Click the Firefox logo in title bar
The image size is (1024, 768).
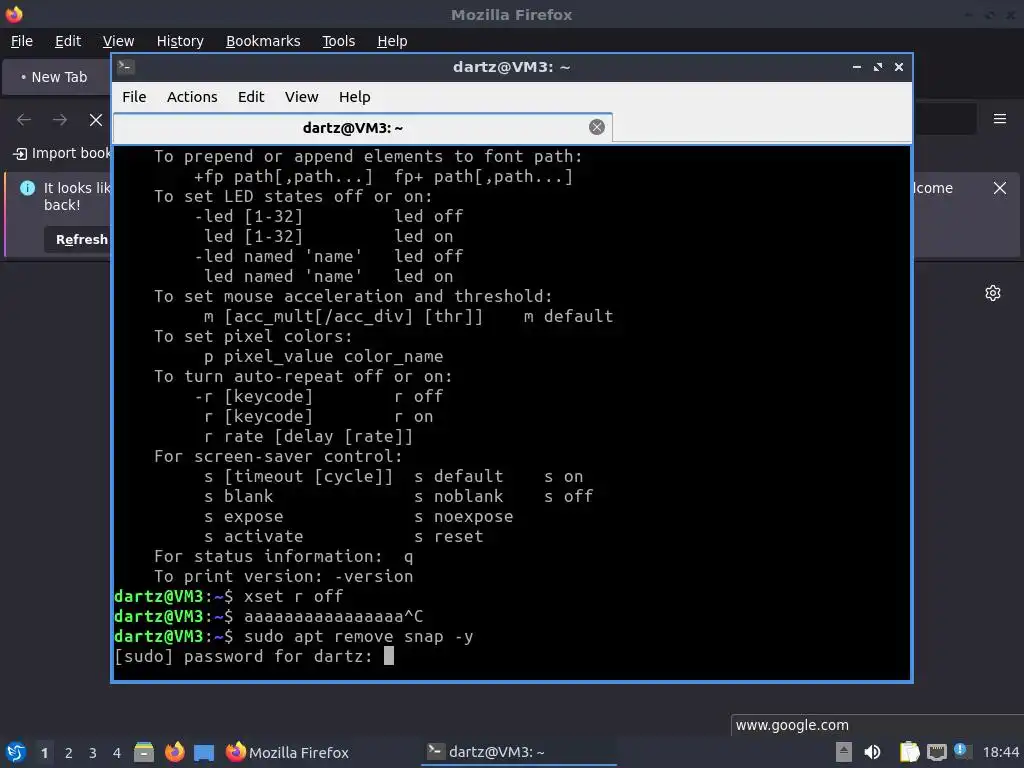coord(14,14)
